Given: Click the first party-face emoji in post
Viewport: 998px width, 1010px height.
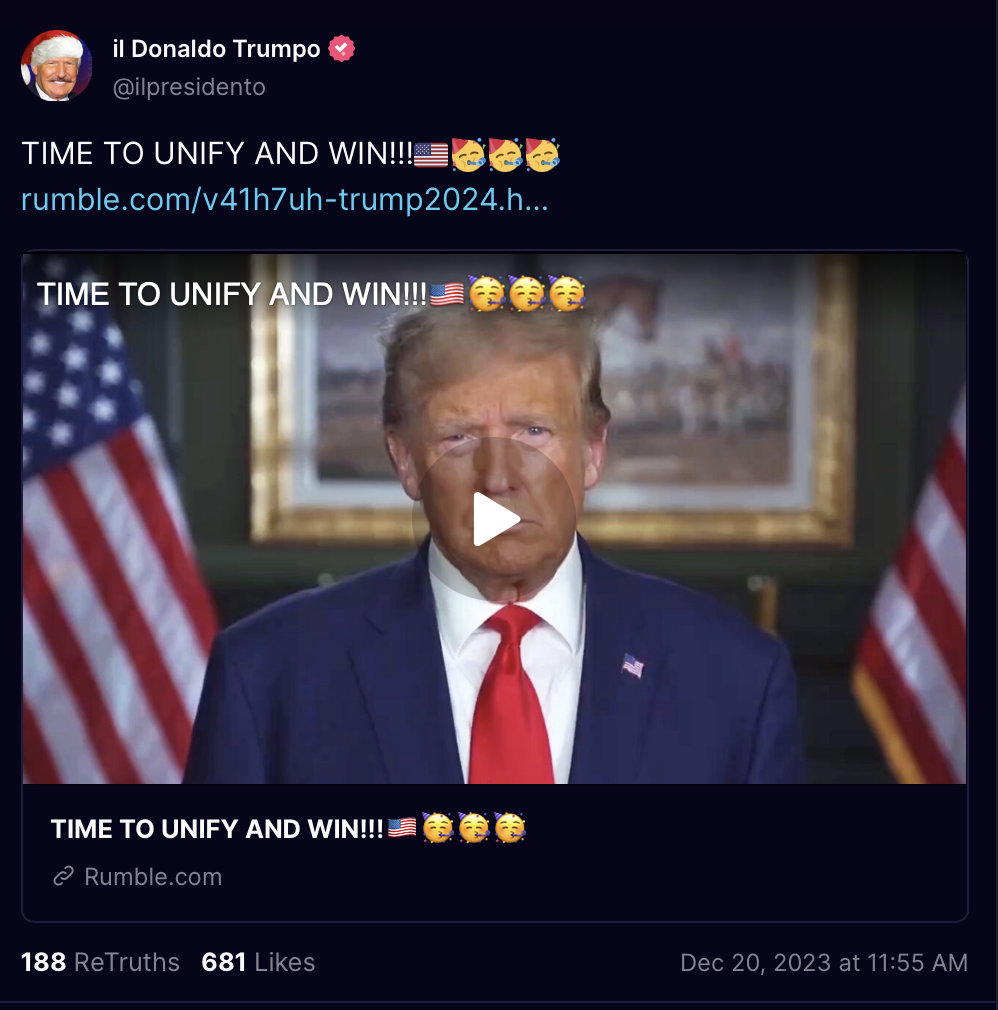Looking at the screenshot, I should [468, 155].
